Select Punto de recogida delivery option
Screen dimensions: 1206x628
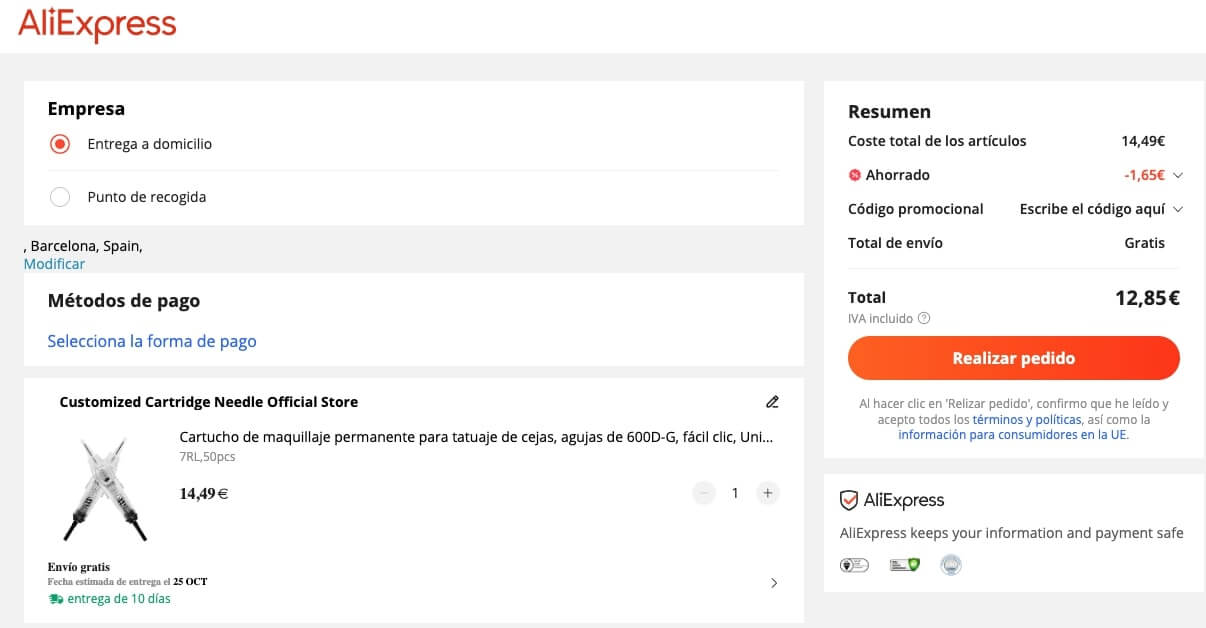click(59, 197)
